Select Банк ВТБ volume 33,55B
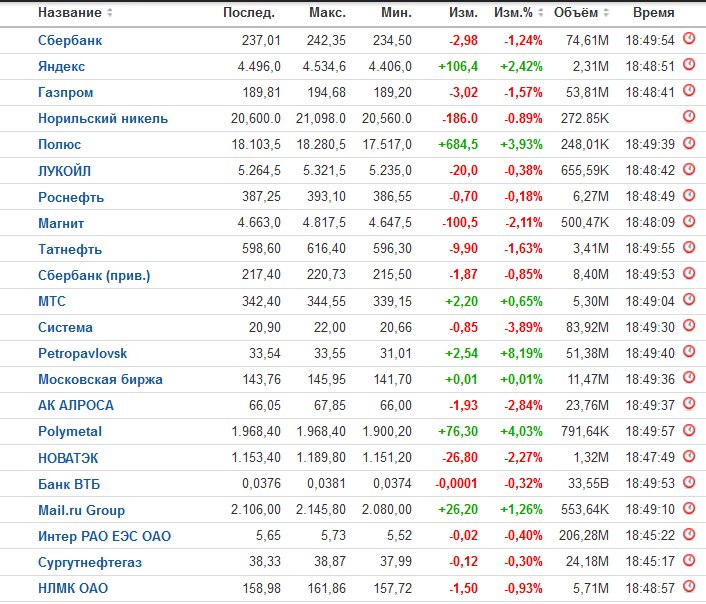Screen dimensions: 706x604 [x=588, y=484]
